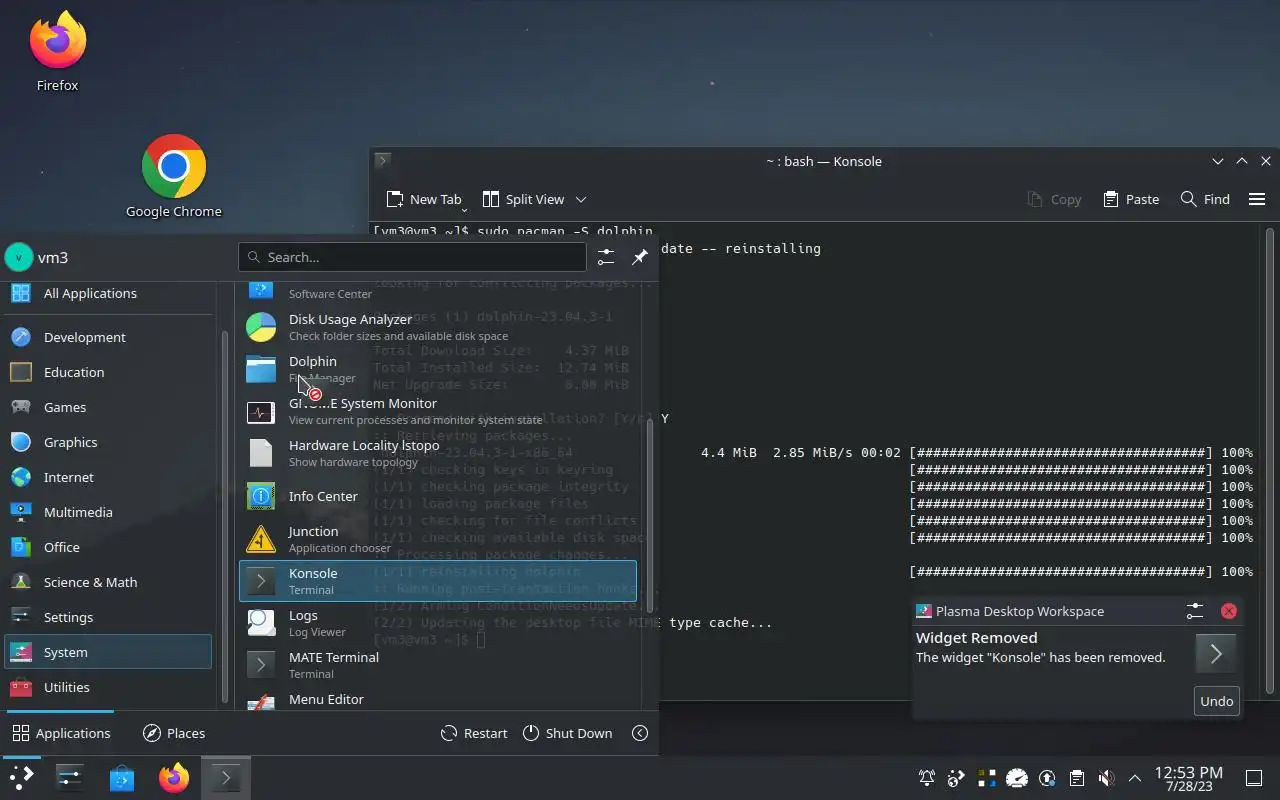This screenshot has width=1280, height=800.
Task: Launch Firefox from the taskbar
Action: (174, 777)
